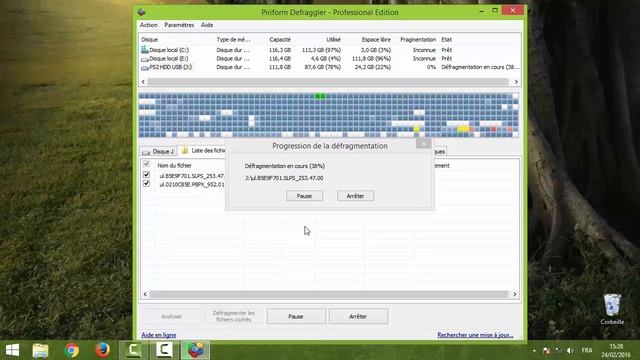Click the volume icon in system tray

[x=570, y=350]
